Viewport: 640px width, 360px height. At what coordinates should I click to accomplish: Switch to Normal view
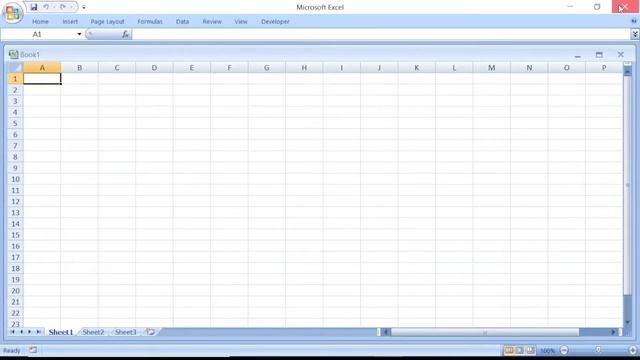[x=509, y=350]
